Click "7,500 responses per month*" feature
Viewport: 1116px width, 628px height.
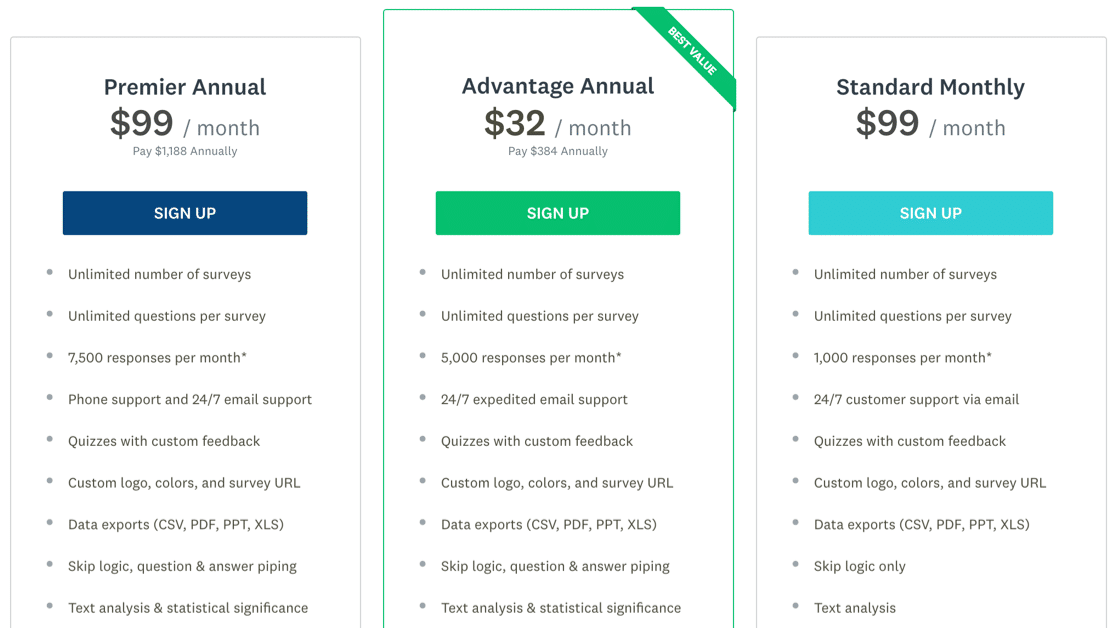pyautogui.click(x=157, y=358)
